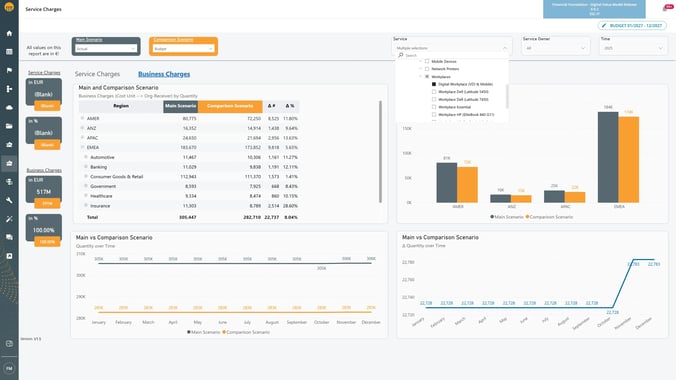Screen dimensions: 676x380
Task: Click the Service list's scrollbar
Action: [507, 96]
